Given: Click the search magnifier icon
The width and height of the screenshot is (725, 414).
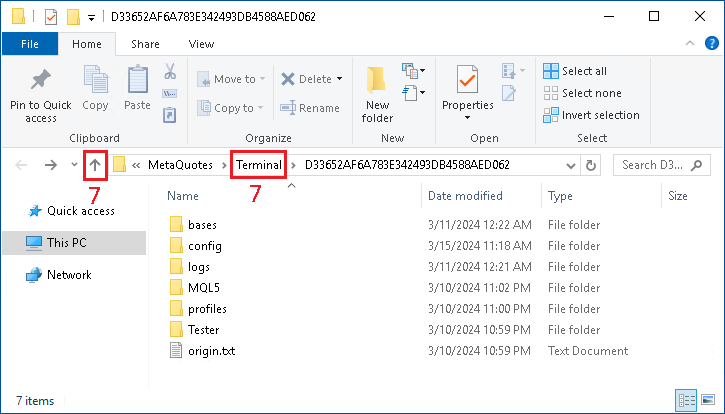Looking at the screenshot, I should click(697, 165).
